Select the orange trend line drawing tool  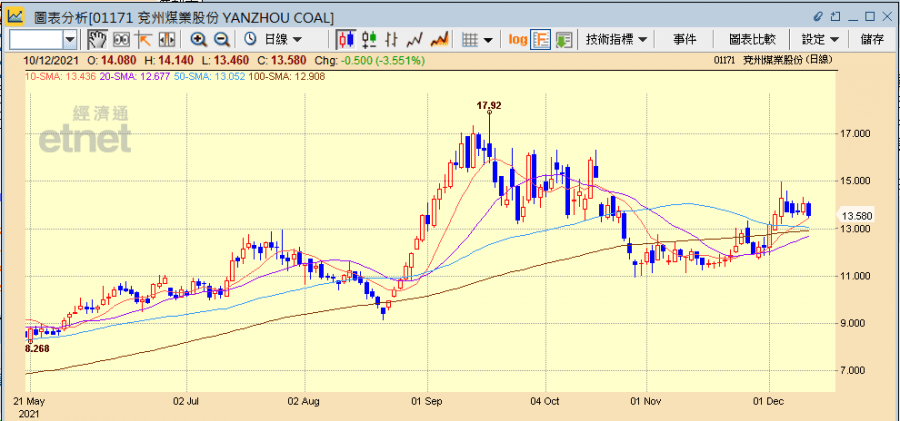[144, 39]
